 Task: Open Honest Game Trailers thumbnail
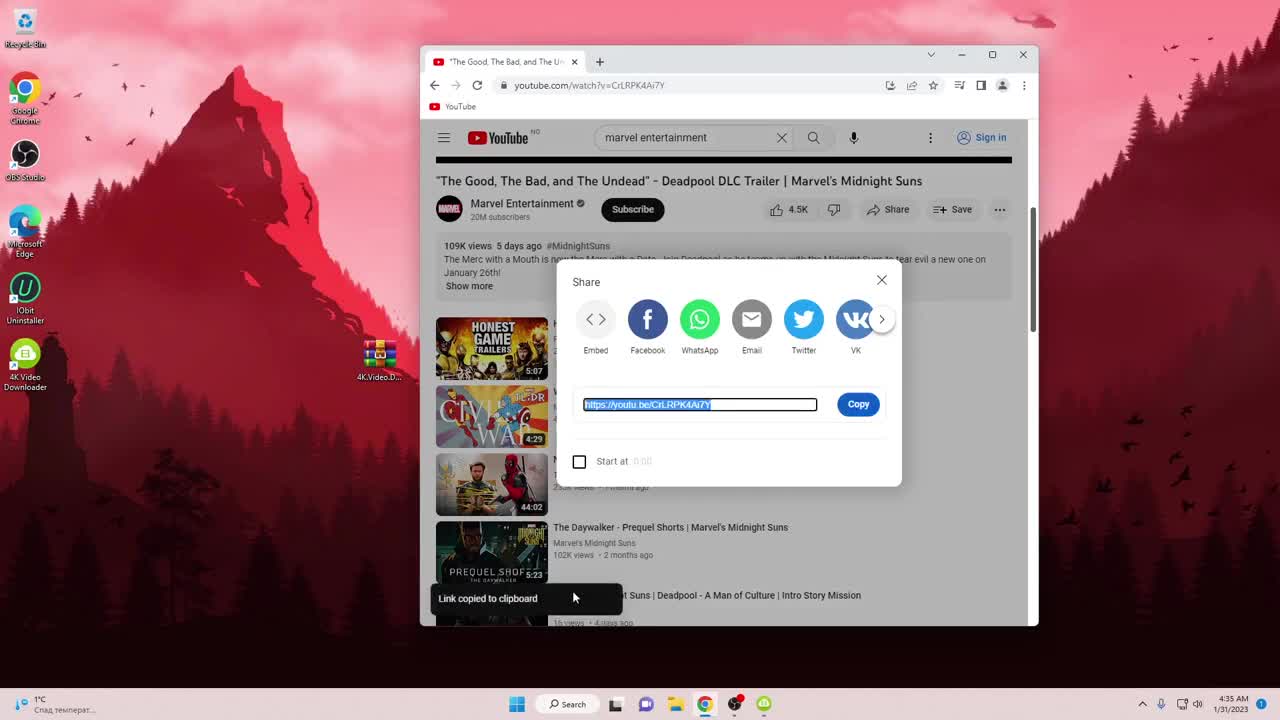tap(492, 348)
